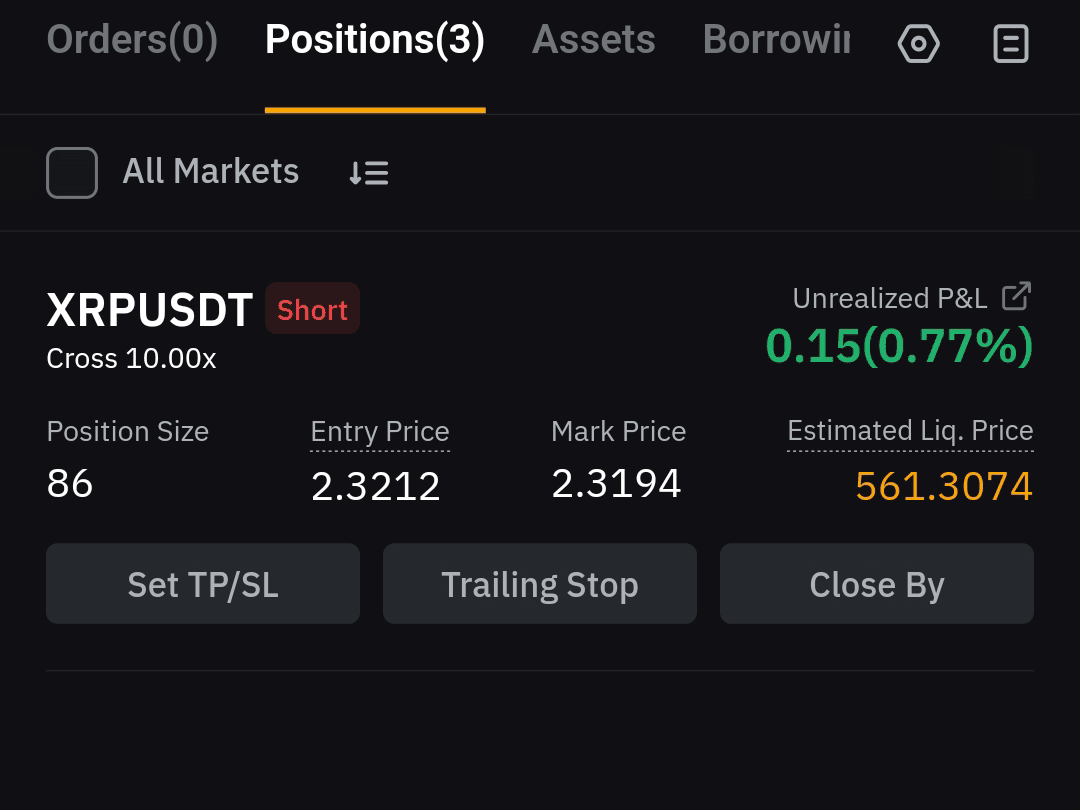Screen dimensions: 1080x810
Task: Tap the Estimated Liq. Price label
Action: 910,431
